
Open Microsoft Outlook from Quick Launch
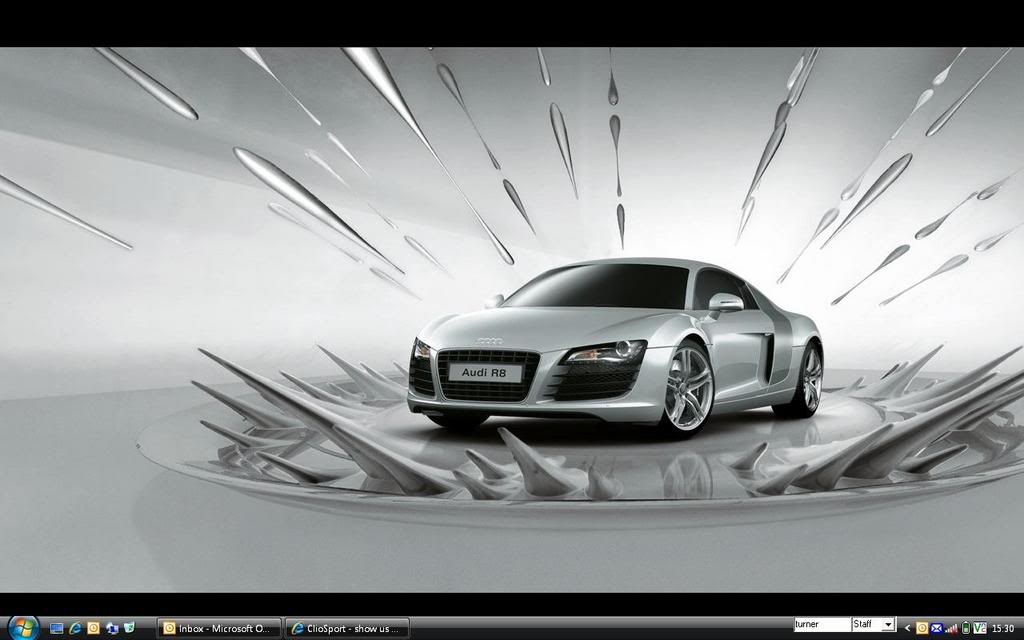click(x=93, y=629)
